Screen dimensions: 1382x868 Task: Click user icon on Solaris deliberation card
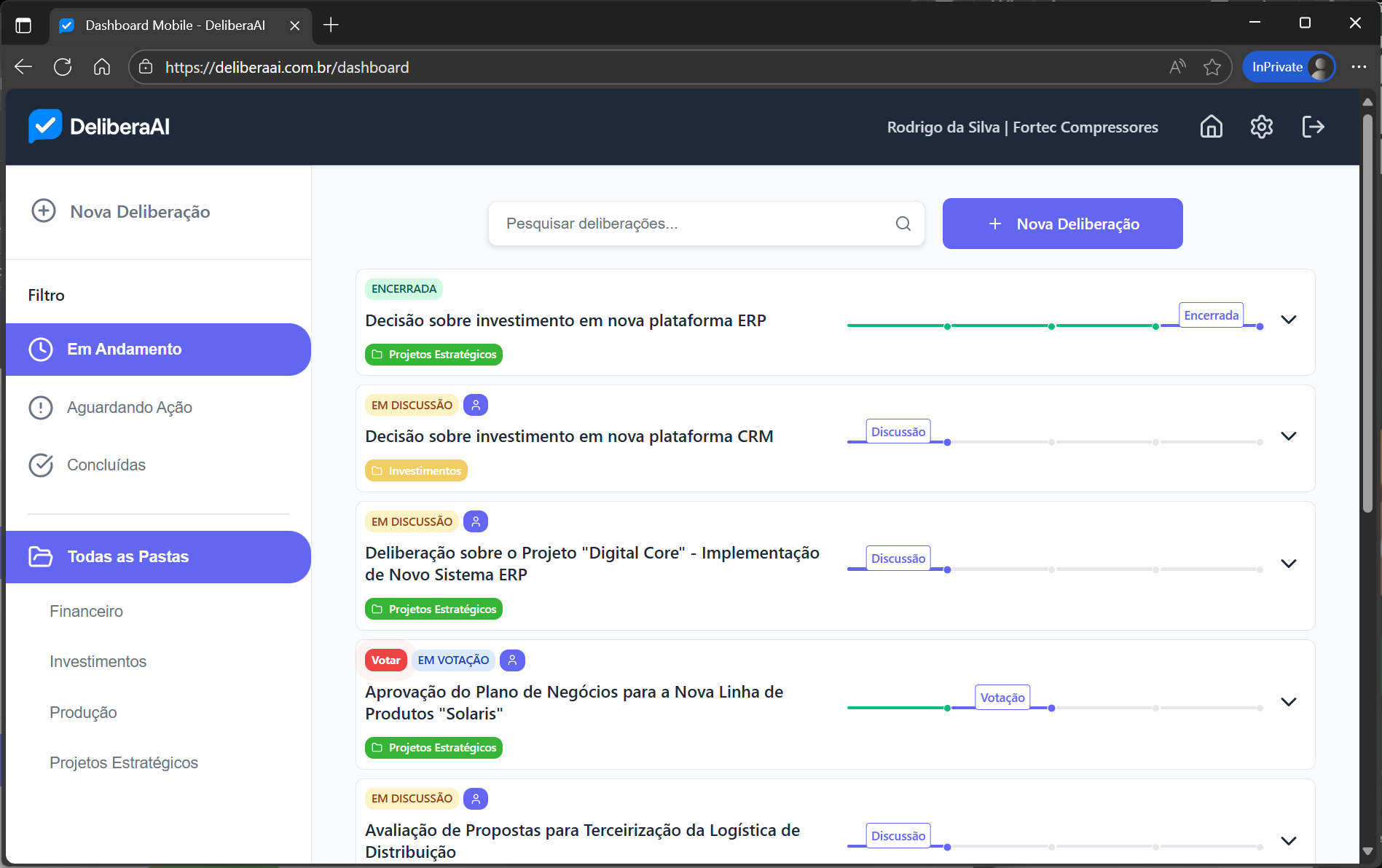tap(512, 660)
